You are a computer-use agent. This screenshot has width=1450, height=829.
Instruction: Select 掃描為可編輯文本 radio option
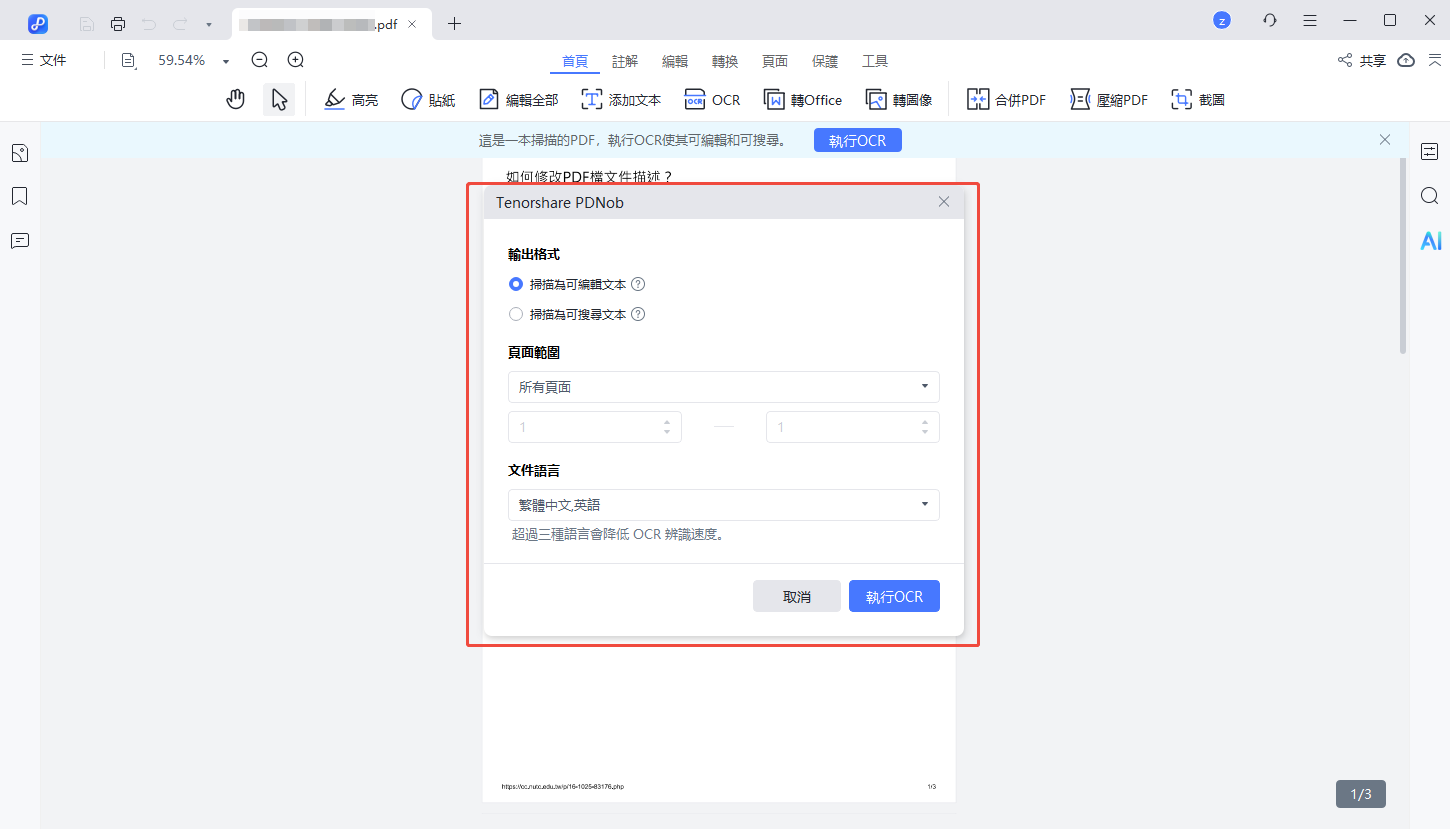516,284
